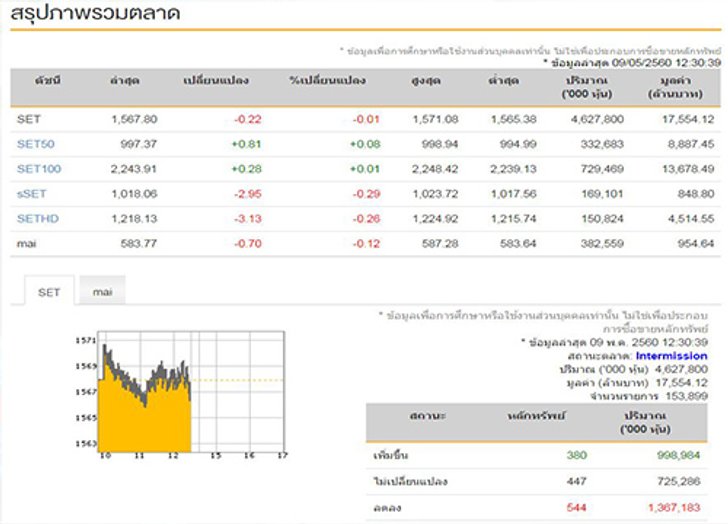Select mai percent change -0.12
The image size is (728, 524).
coord(366,244)
